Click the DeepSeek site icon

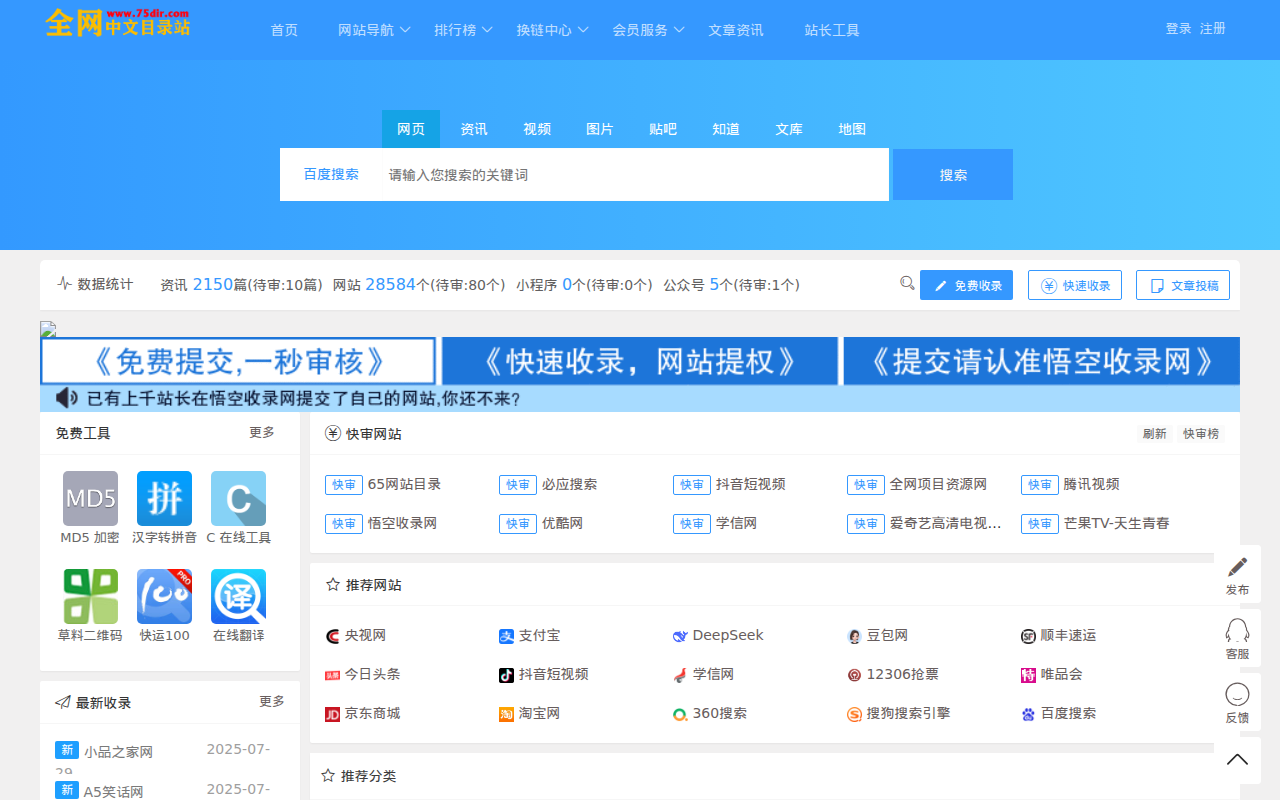[680, 636]
